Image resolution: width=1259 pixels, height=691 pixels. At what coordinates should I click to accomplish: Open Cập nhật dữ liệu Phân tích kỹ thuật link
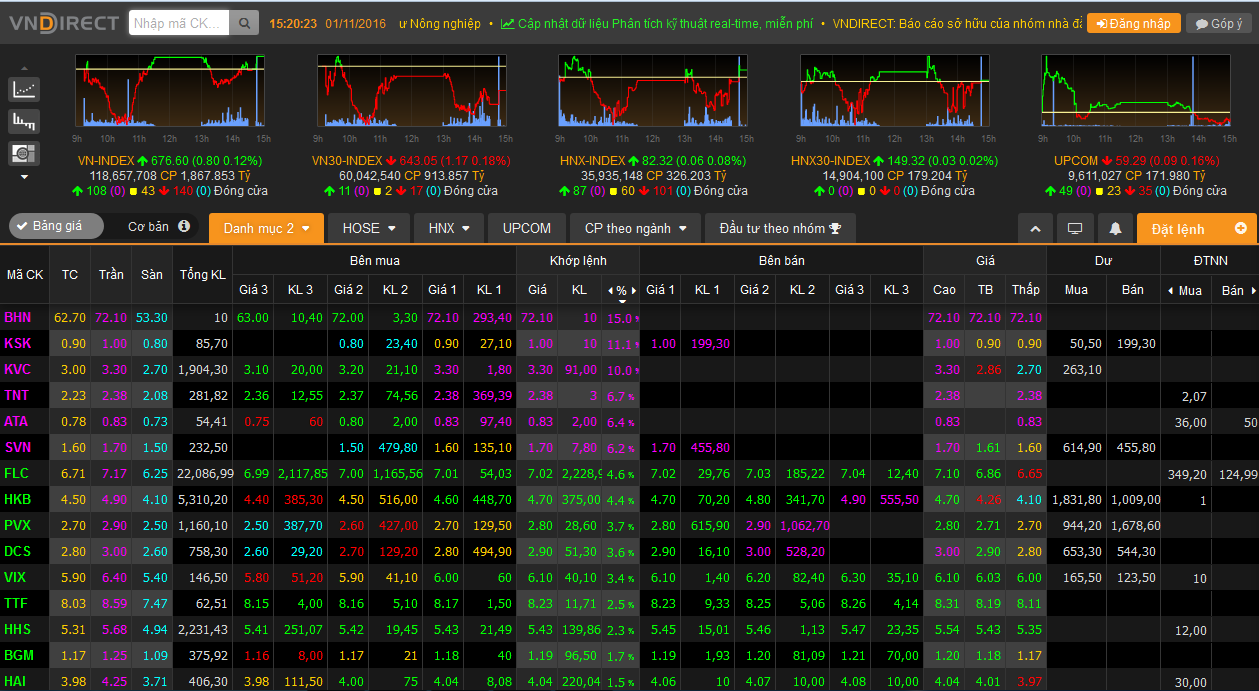pyautogui.click(x=657, y=23)
